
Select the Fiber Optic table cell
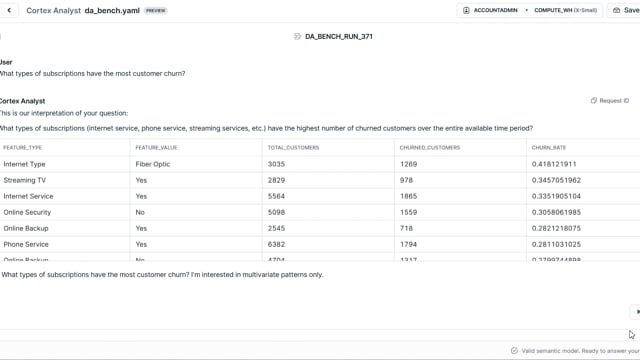[153, 164]
